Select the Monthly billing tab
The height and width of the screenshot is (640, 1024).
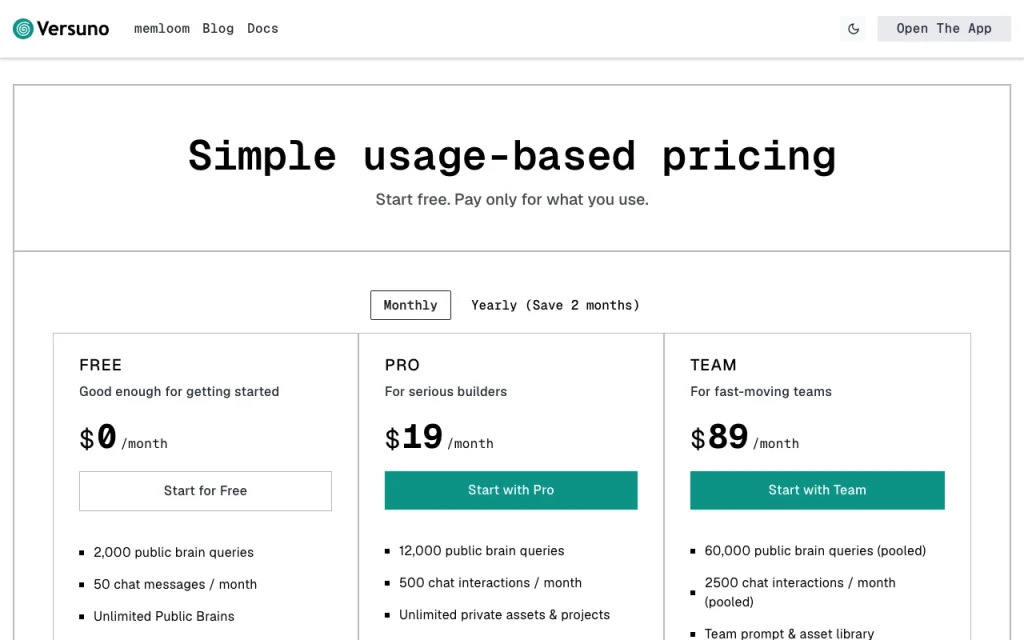(x=410, y=305)
